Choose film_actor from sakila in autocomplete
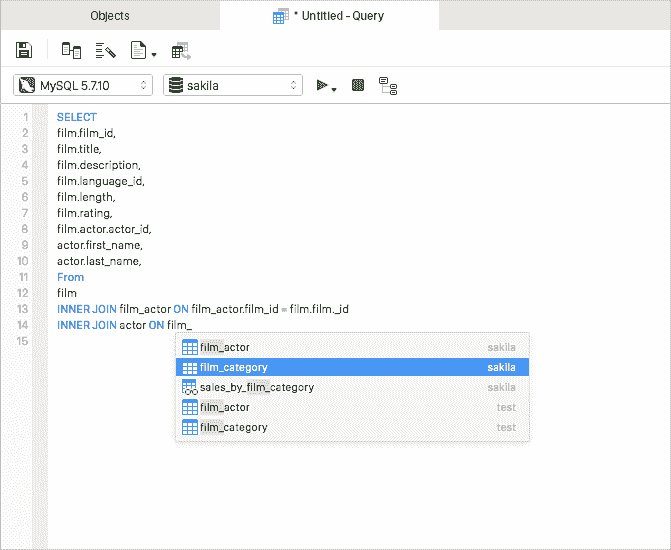671x550 pixels. 353,347
